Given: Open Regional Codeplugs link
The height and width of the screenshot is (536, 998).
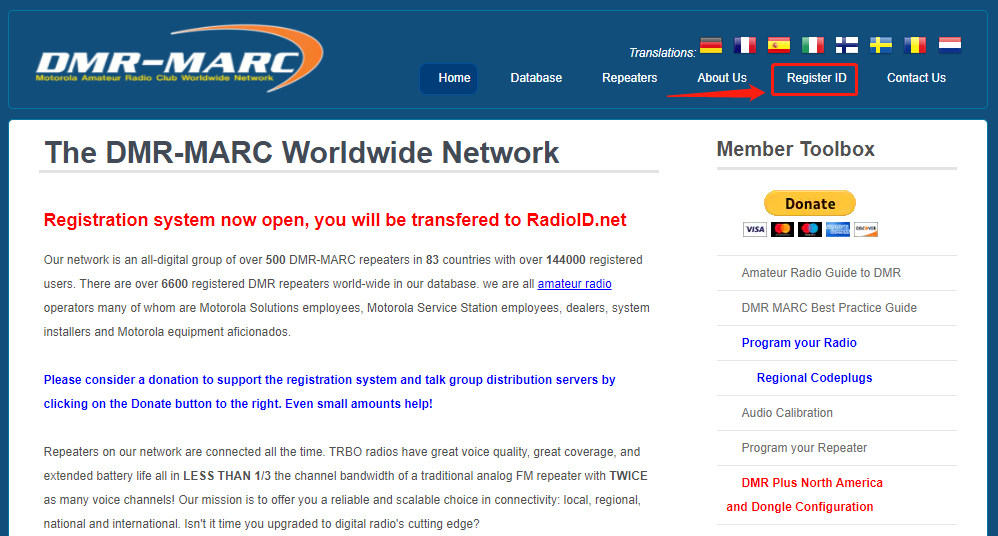Looking at the screenshot, I should 814,378.
